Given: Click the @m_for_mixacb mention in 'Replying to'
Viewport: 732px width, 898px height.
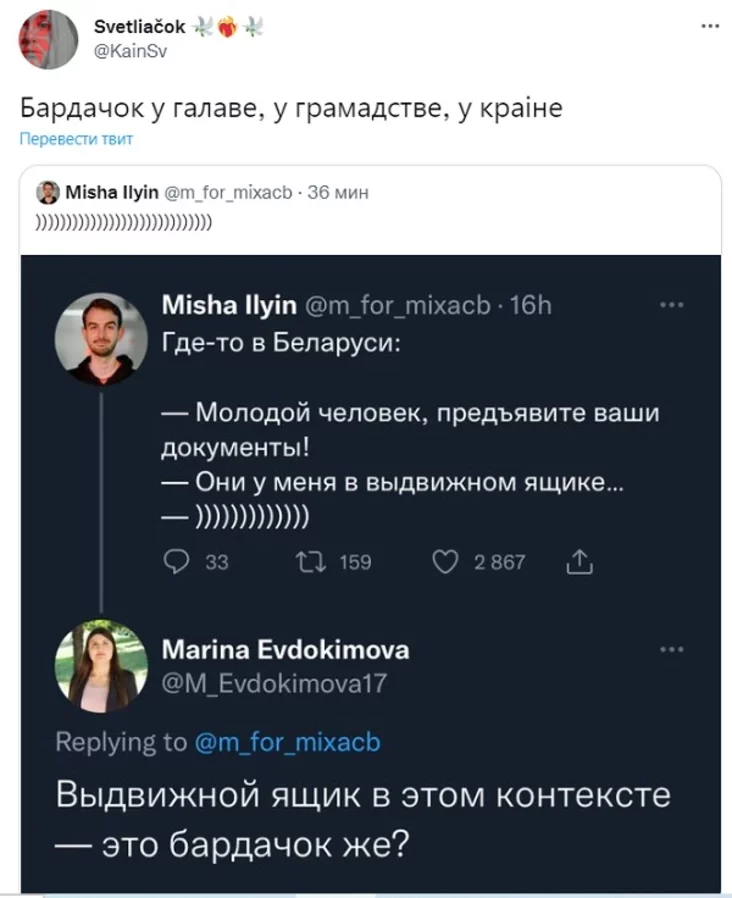Looking at the screenshot, I should (286, 742).
